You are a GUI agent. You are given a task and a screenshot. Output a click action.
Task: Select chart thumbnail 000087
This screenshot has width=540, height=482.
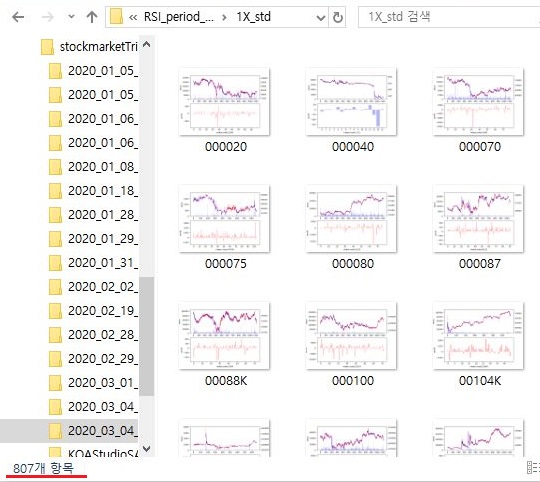478,219
